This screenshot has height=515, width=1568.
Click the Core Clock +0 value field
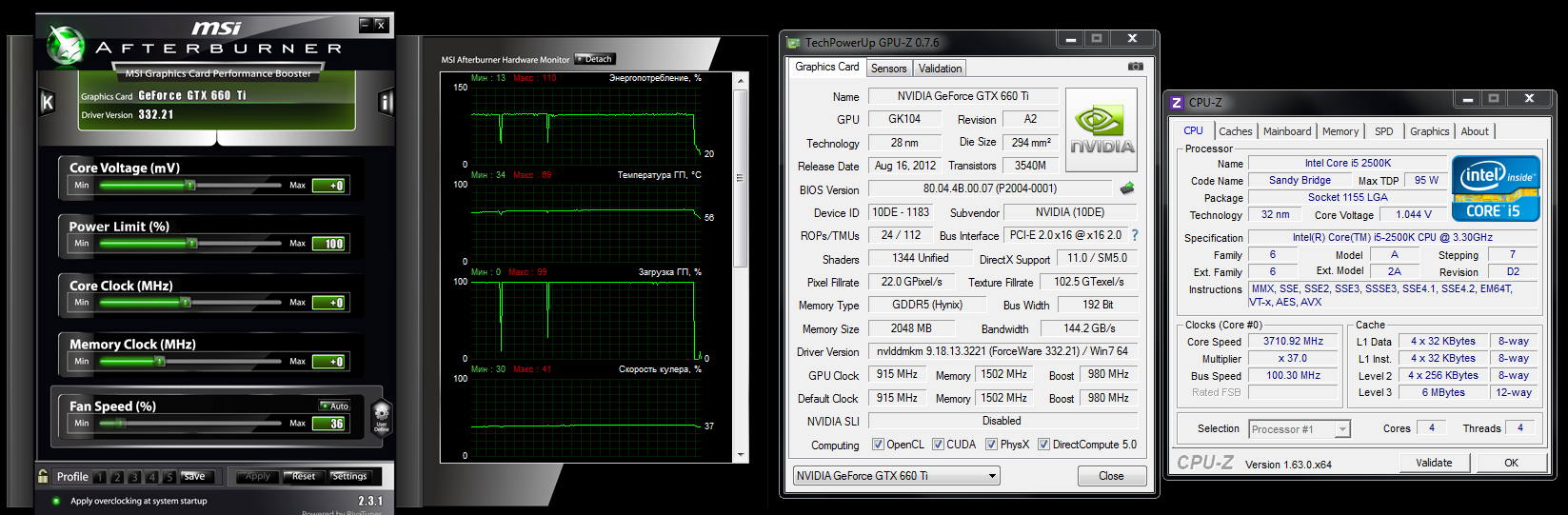point(328,303)
